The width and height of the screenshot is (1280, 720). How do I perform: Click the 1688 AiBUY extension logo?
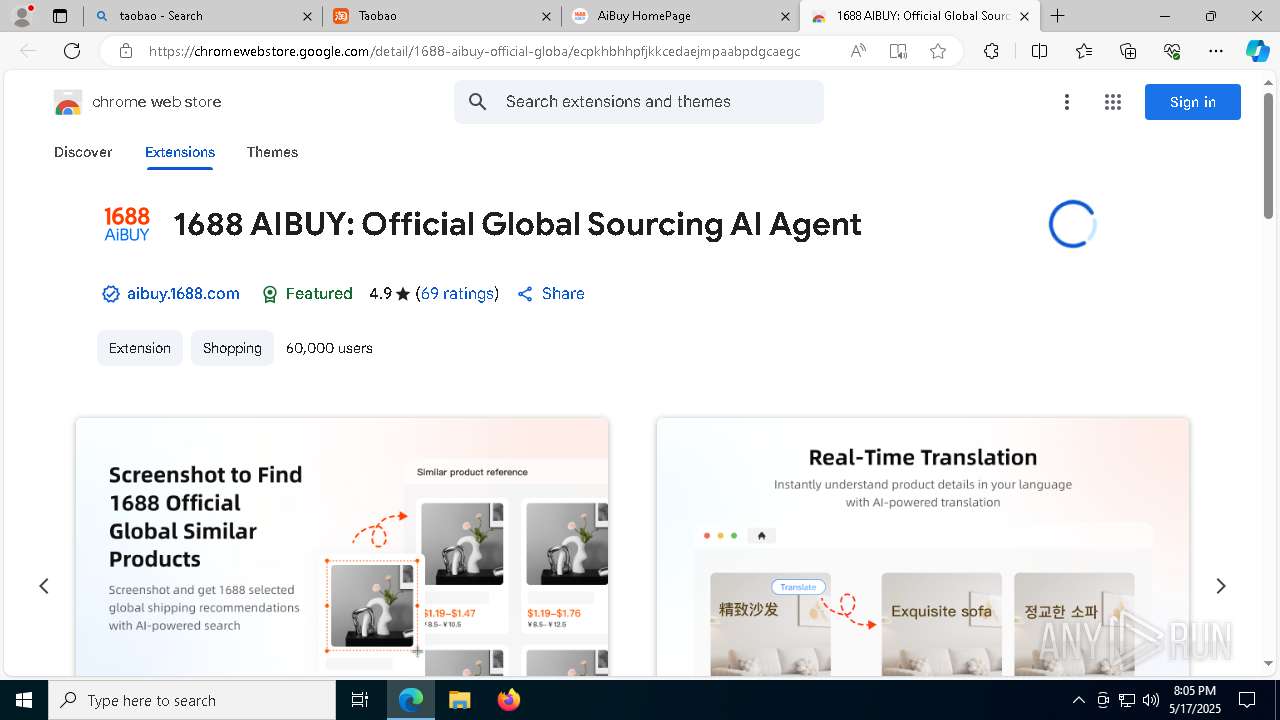(x=127, y=224)
